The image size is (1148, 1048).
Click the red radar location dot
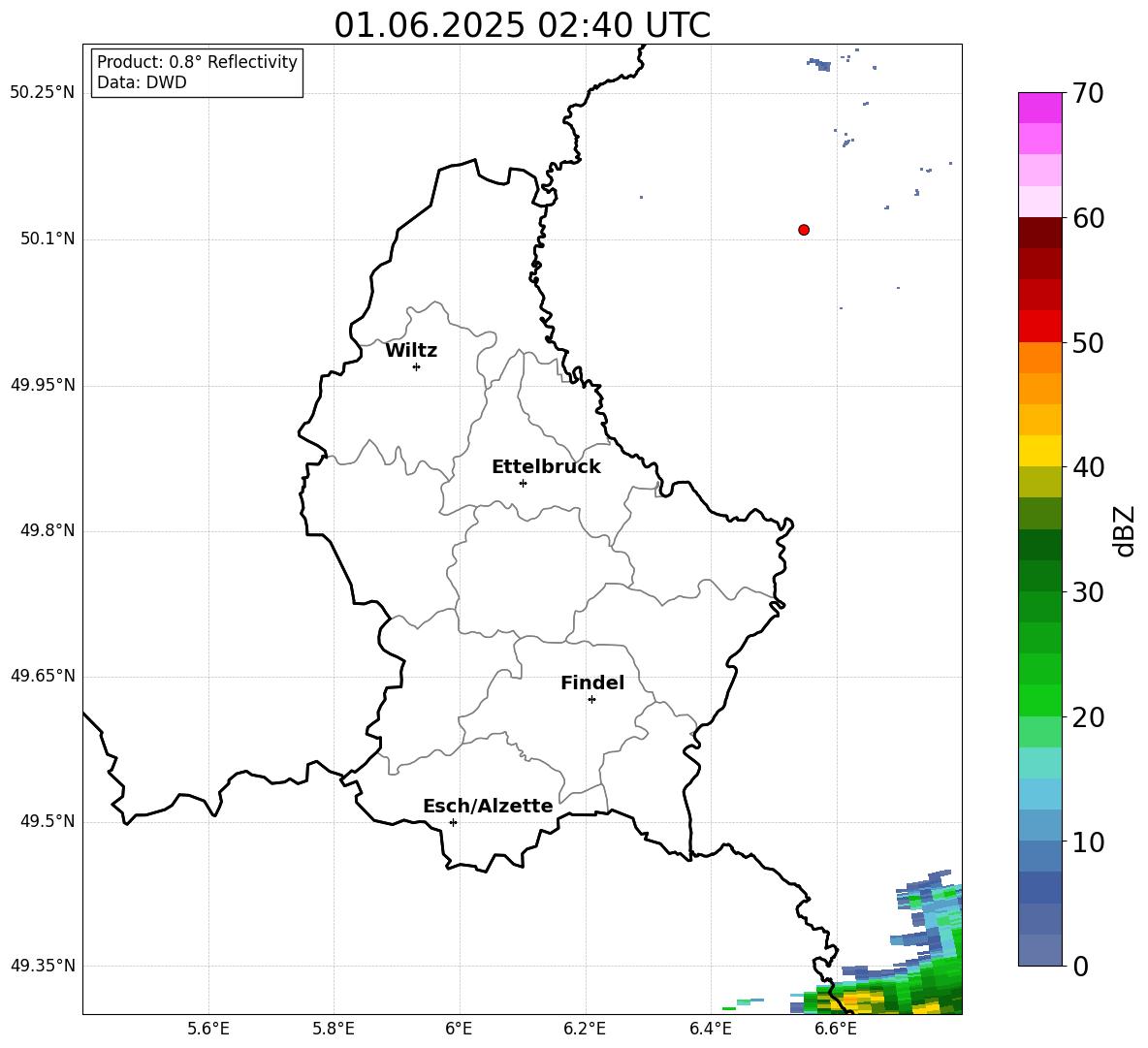pyautogui.click(x=804, y=230)
